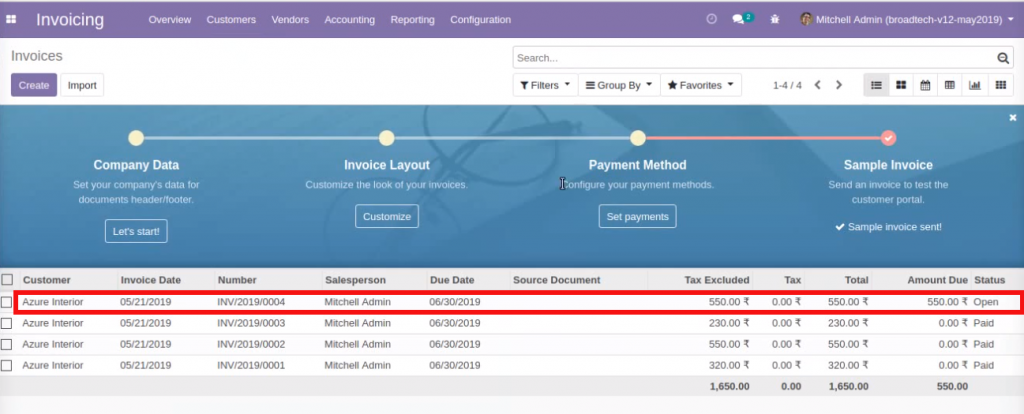Switch to pivot table view

coord(950,85)
